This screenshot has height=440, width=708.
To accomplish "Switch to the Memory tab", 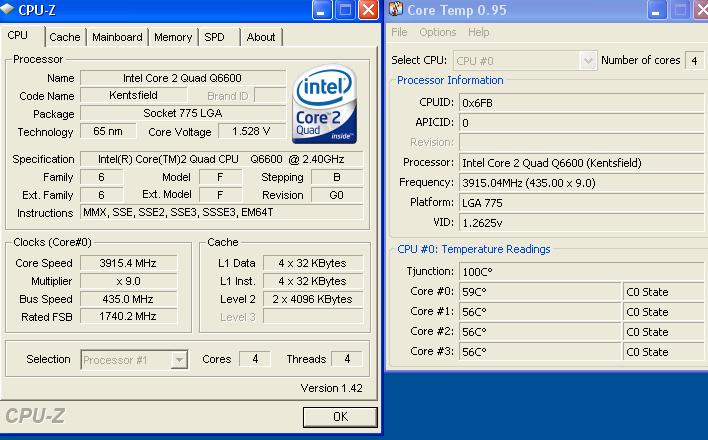I will tap(173, 37).
